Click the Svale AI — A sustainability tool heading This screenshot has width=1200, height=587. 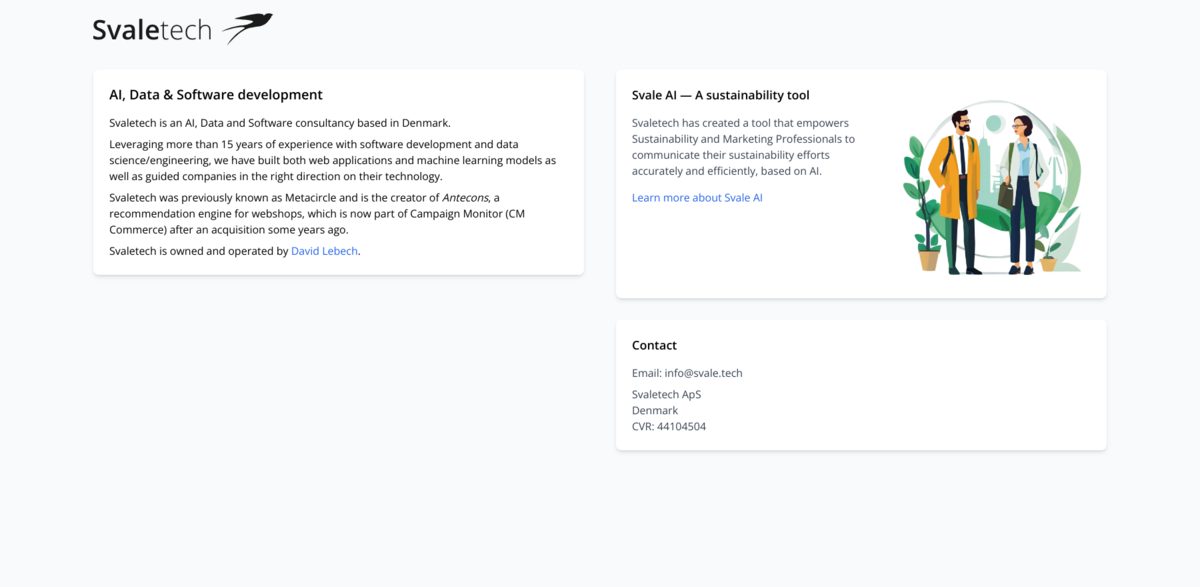(719, 94)
